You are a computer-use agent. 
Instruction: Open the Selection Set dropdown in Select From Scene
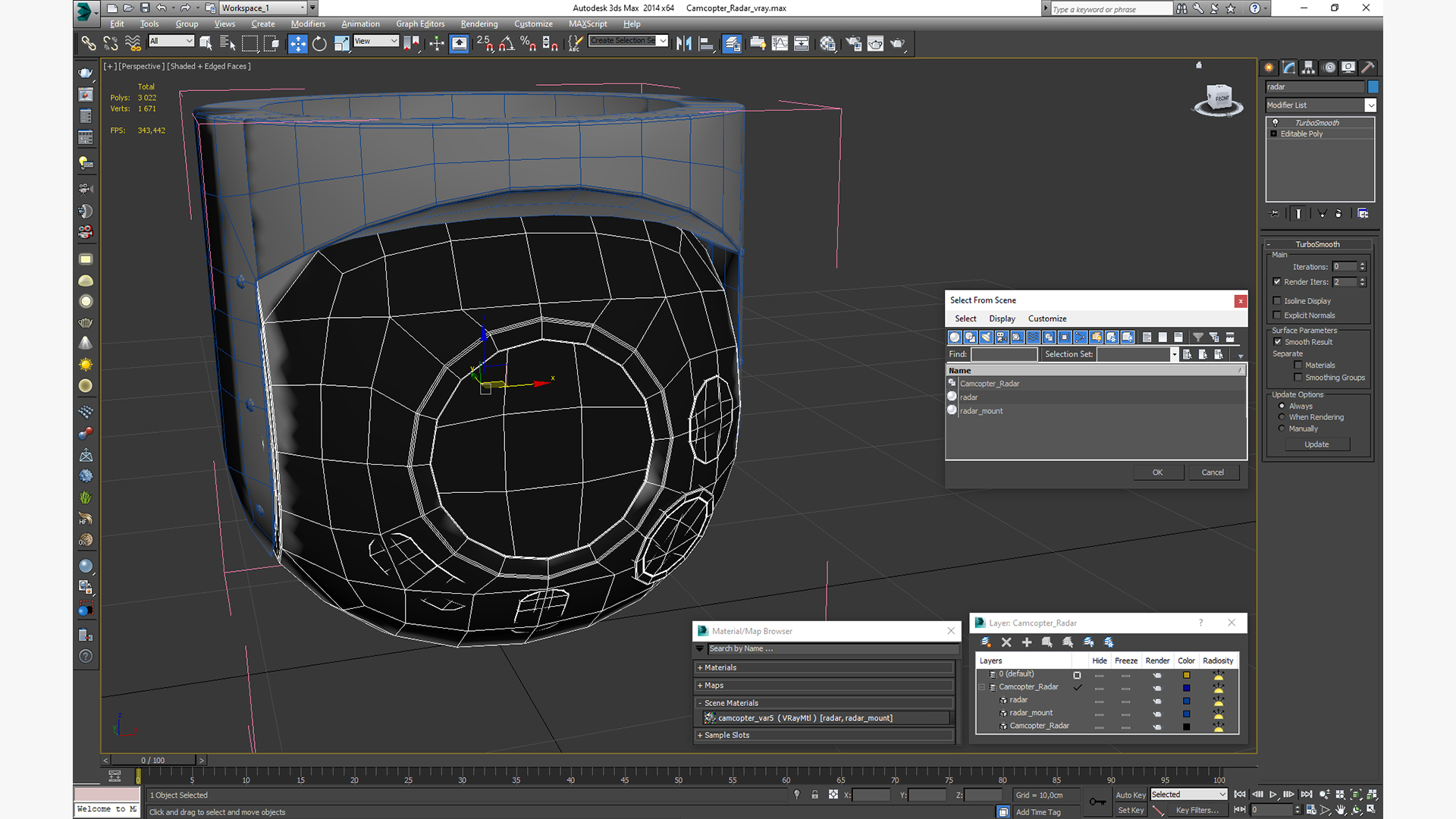[1174, 354]
